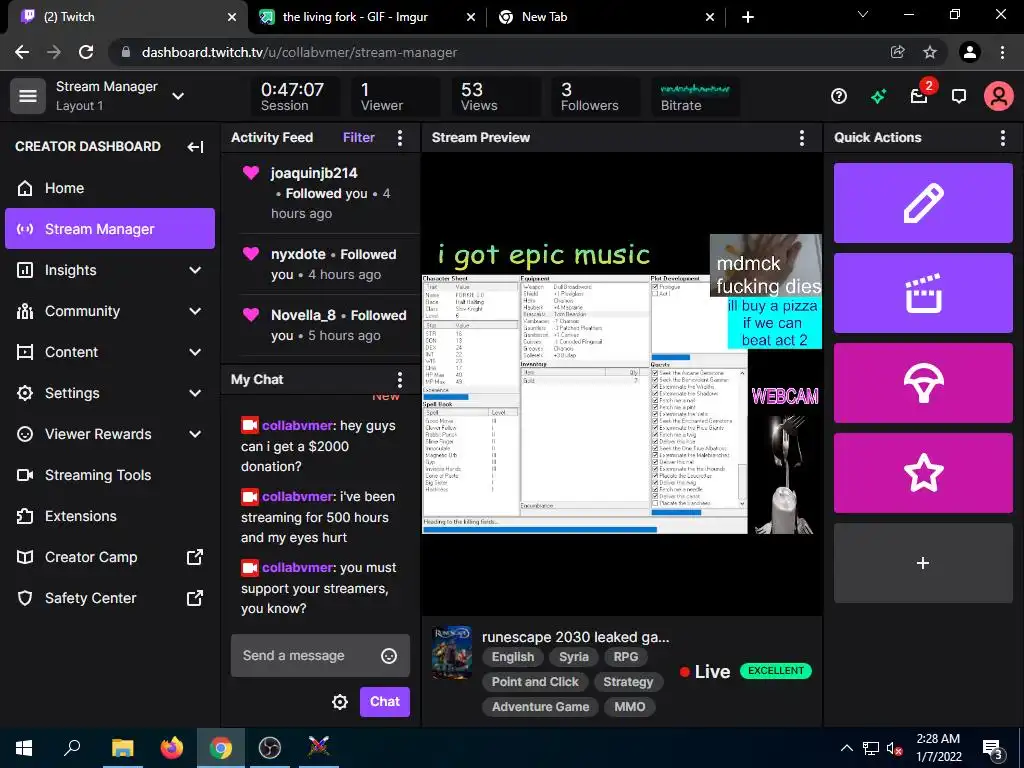Click the English tag
1024x768 pixels.
513,657
